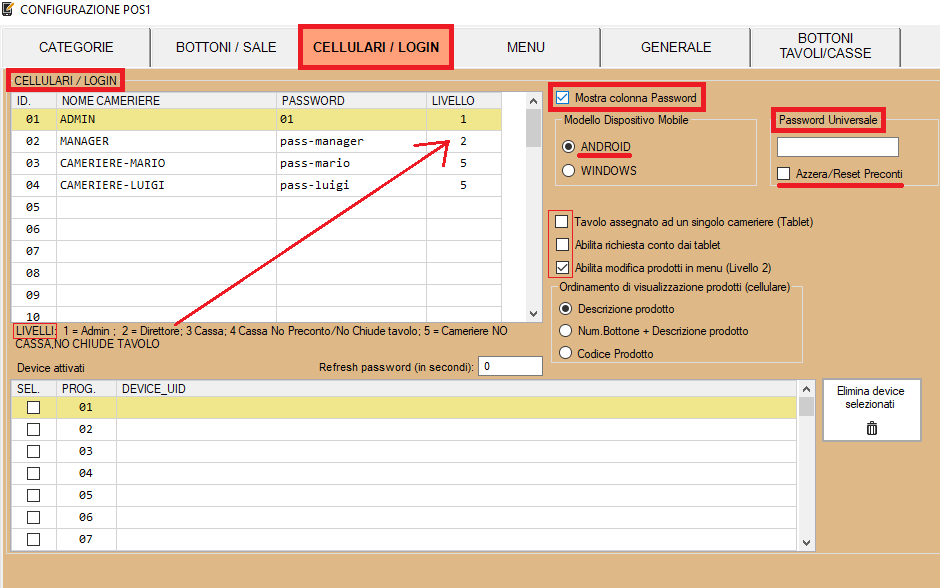Check the SEL. box for device 01
940x588 pixels.
click(x=34, y=408)
